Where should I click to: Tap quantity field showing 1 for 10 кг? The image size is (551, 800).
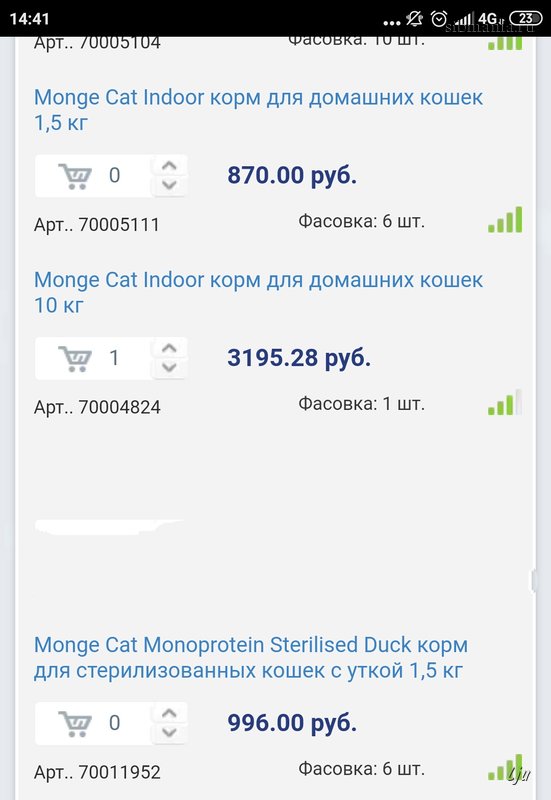[x=114, y=358]
